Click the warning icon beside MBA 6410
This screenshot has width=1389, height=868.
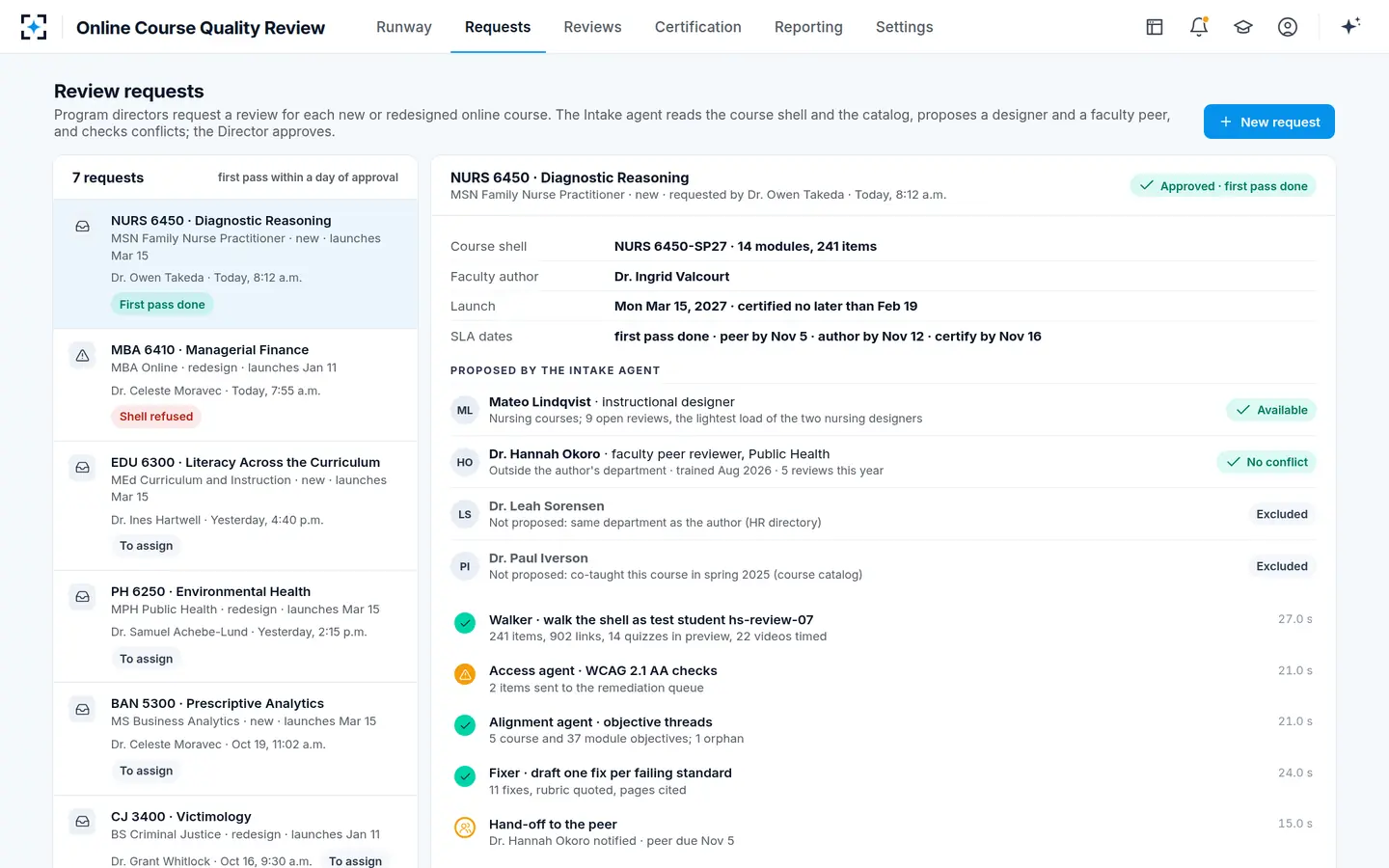click(83, 356)
